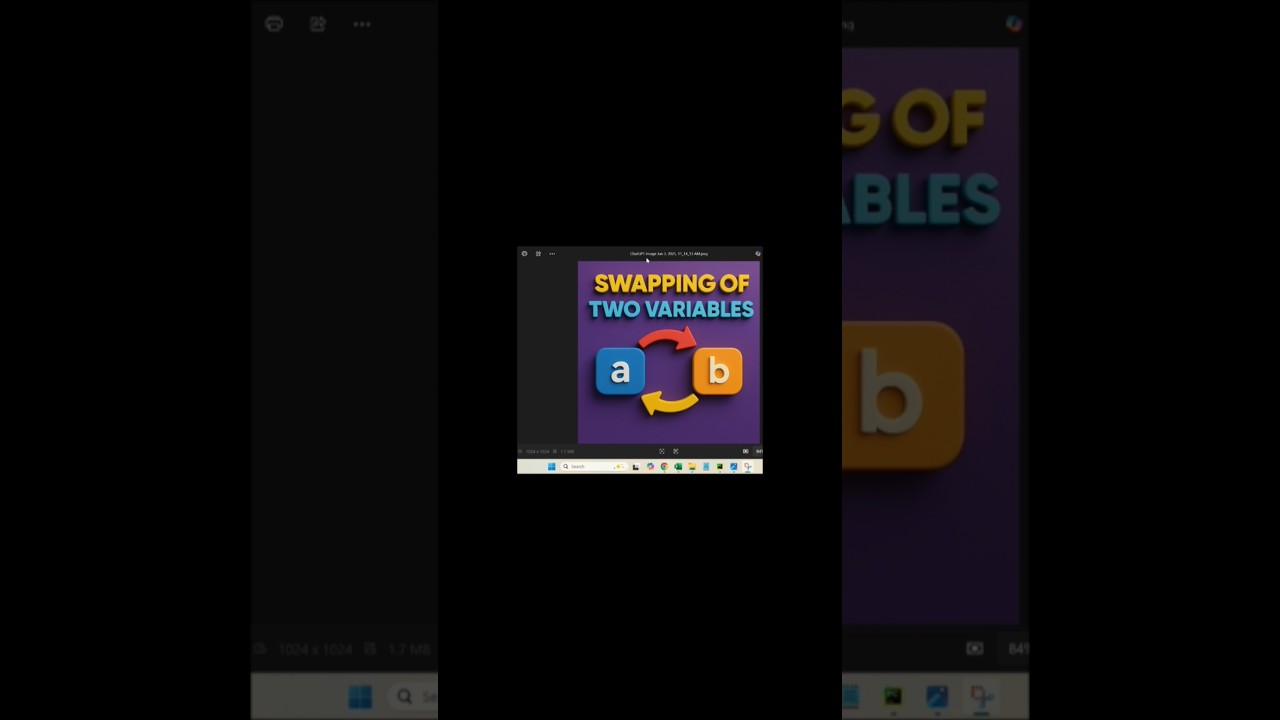The width and height of the screenshot is (1280, 720).
Task: Click the image file name title
Action: pos(669,254)
